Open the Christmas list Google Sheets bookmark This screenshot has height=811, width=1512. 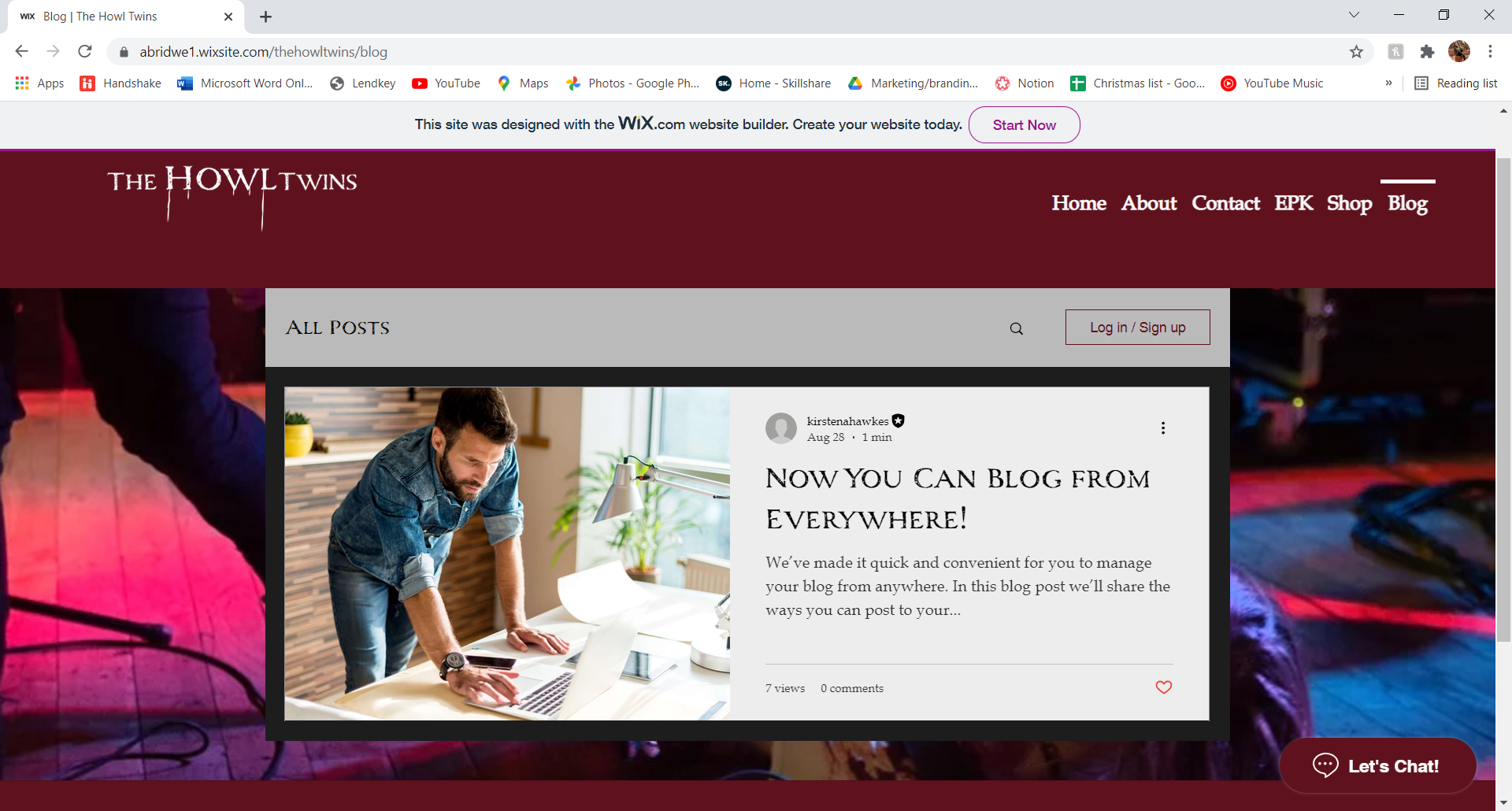tap(1137, 83)
